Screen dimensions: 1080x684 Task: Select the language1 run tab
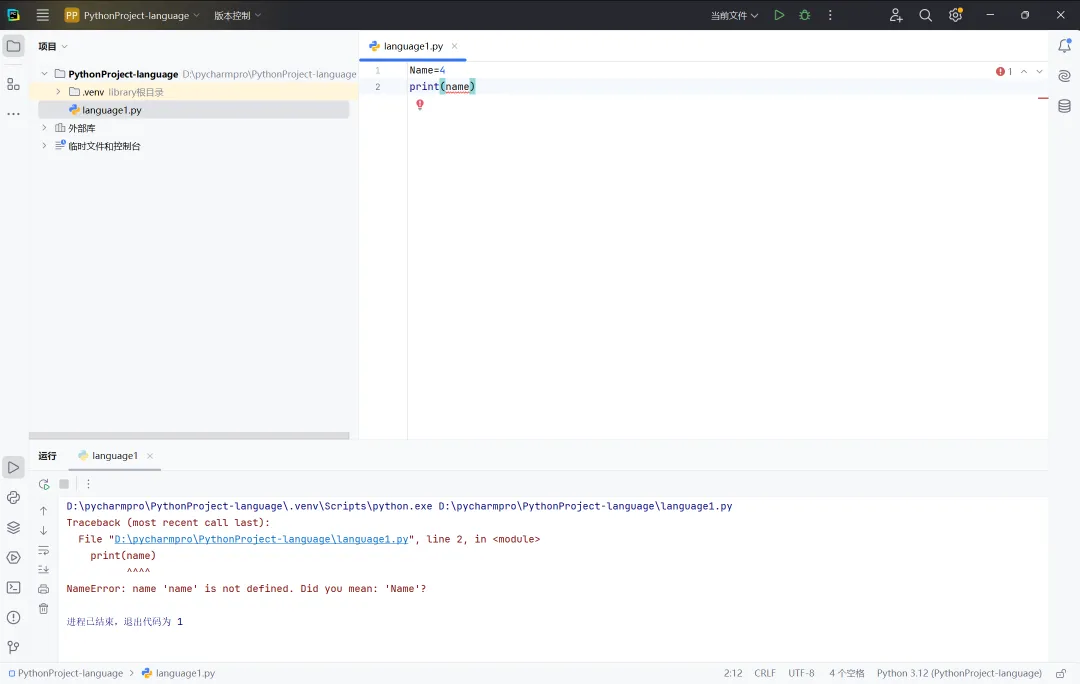(114, 456)
